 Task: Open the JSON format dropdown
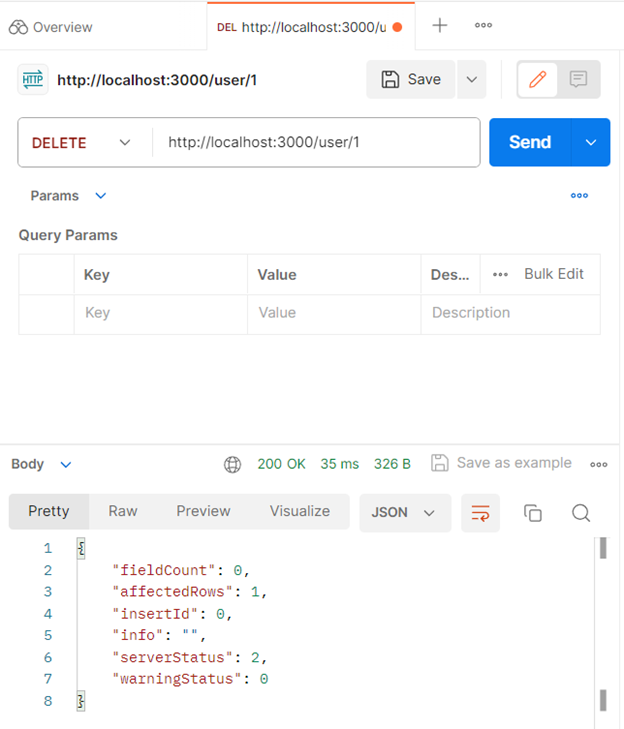(x=404, y=512)
